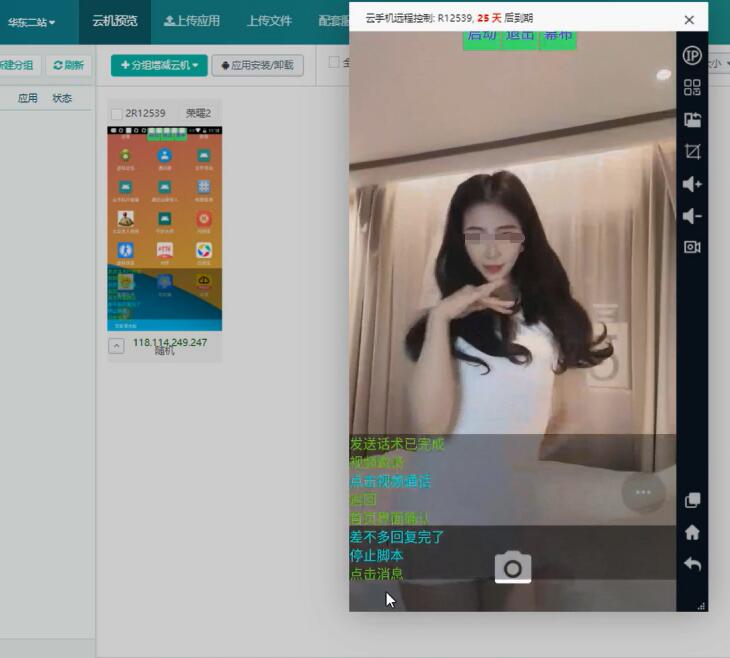Click the IP address 118.114.249.247

click(x=170, y=342)
